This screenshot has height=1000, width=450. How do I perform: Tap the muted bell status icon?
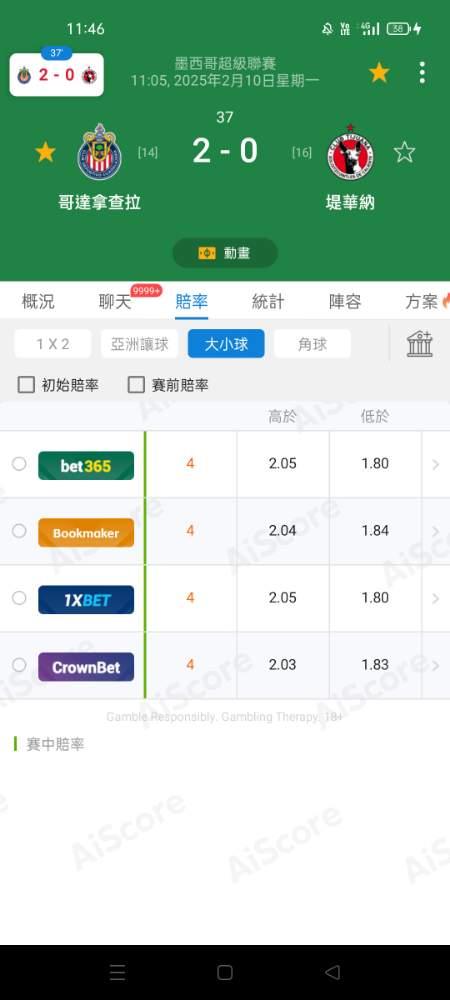(x=328, y=29)
